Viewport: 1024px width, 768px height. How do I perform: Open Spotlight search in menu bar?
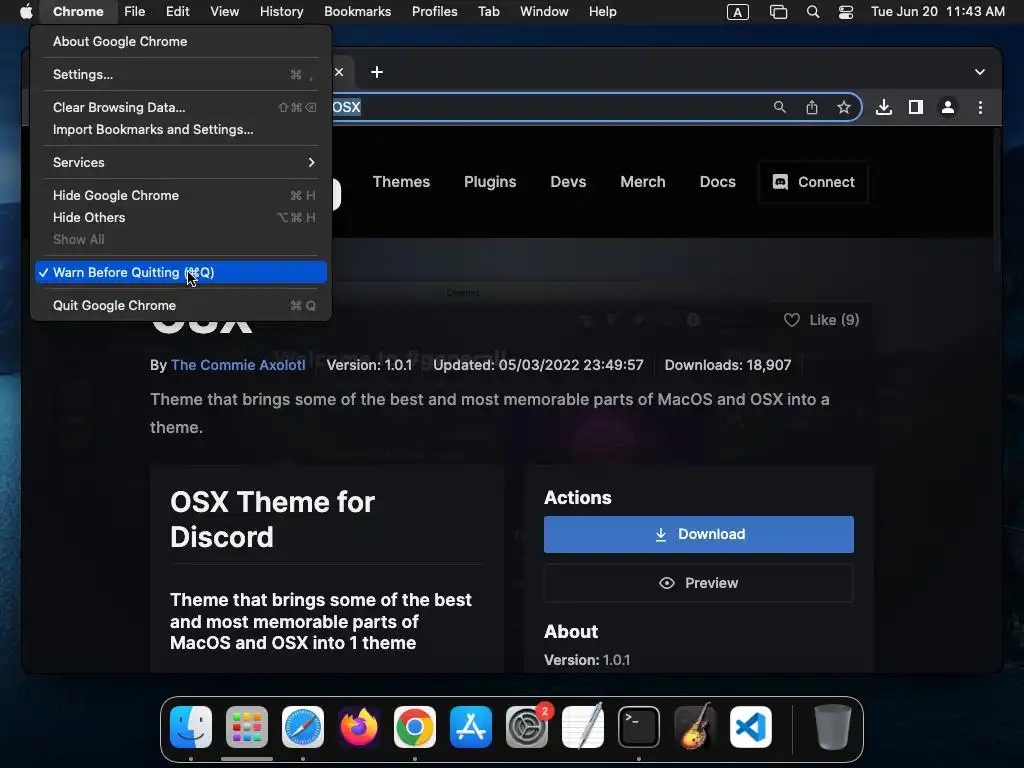point(813,12)
